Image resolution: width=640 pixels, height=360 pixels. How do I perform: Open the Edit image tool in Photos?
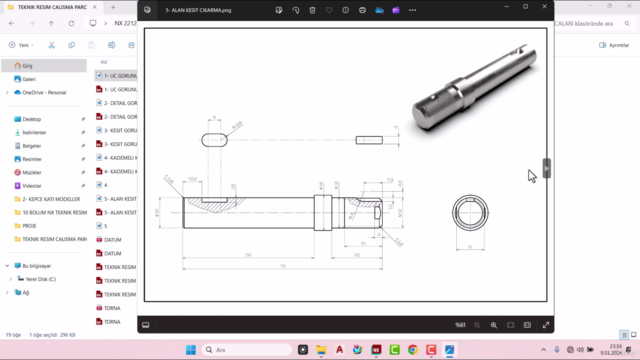(x=279, y=10)
